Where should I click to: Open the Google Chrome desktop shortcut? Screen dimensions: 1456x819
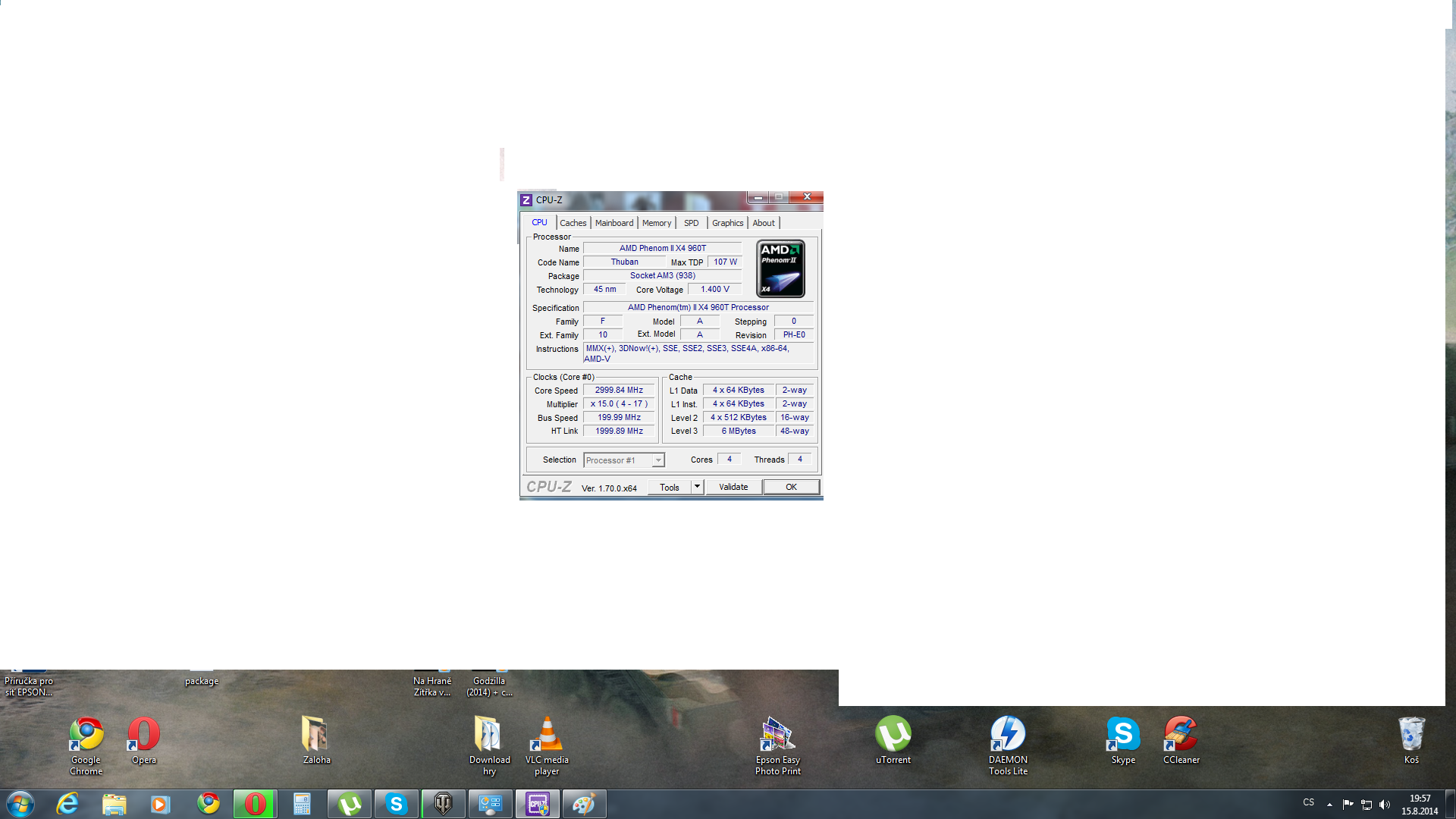(x=86, y=745)
